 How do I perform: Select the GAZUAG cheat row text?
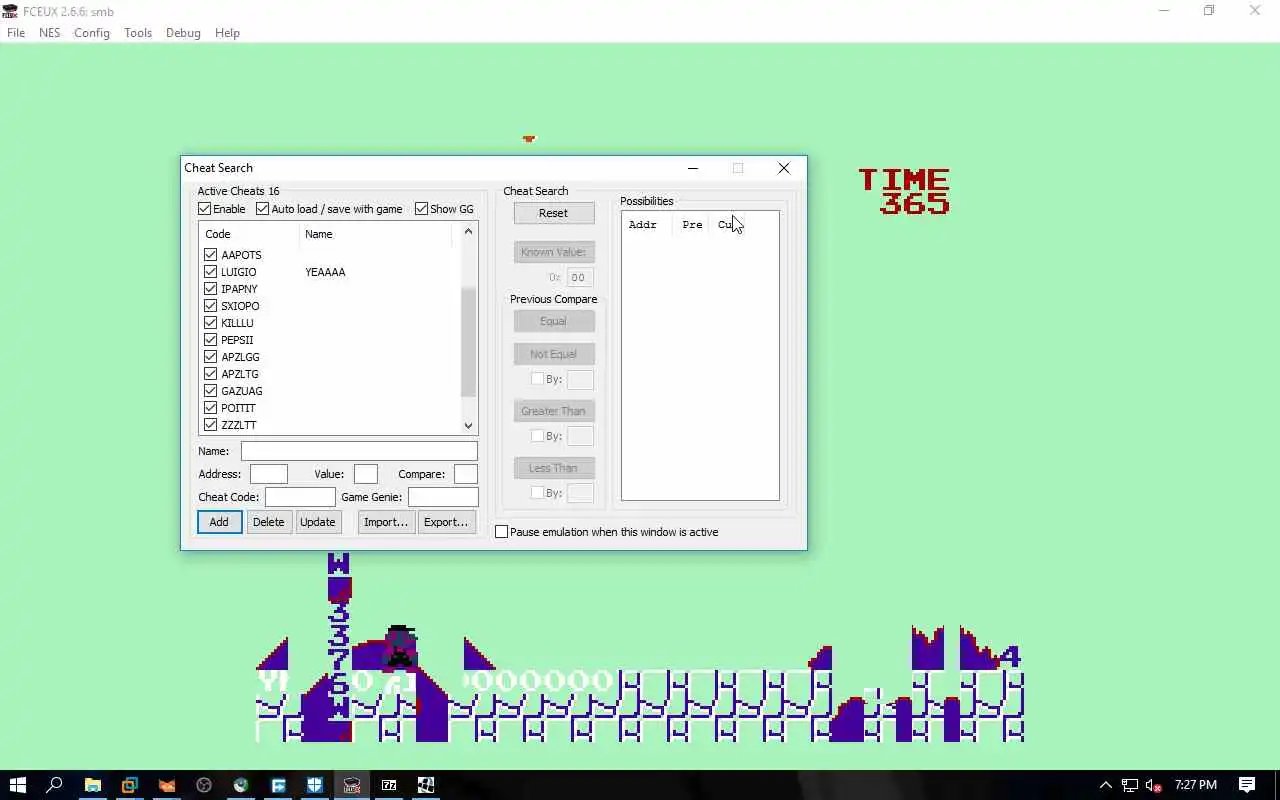pos(242,391)
